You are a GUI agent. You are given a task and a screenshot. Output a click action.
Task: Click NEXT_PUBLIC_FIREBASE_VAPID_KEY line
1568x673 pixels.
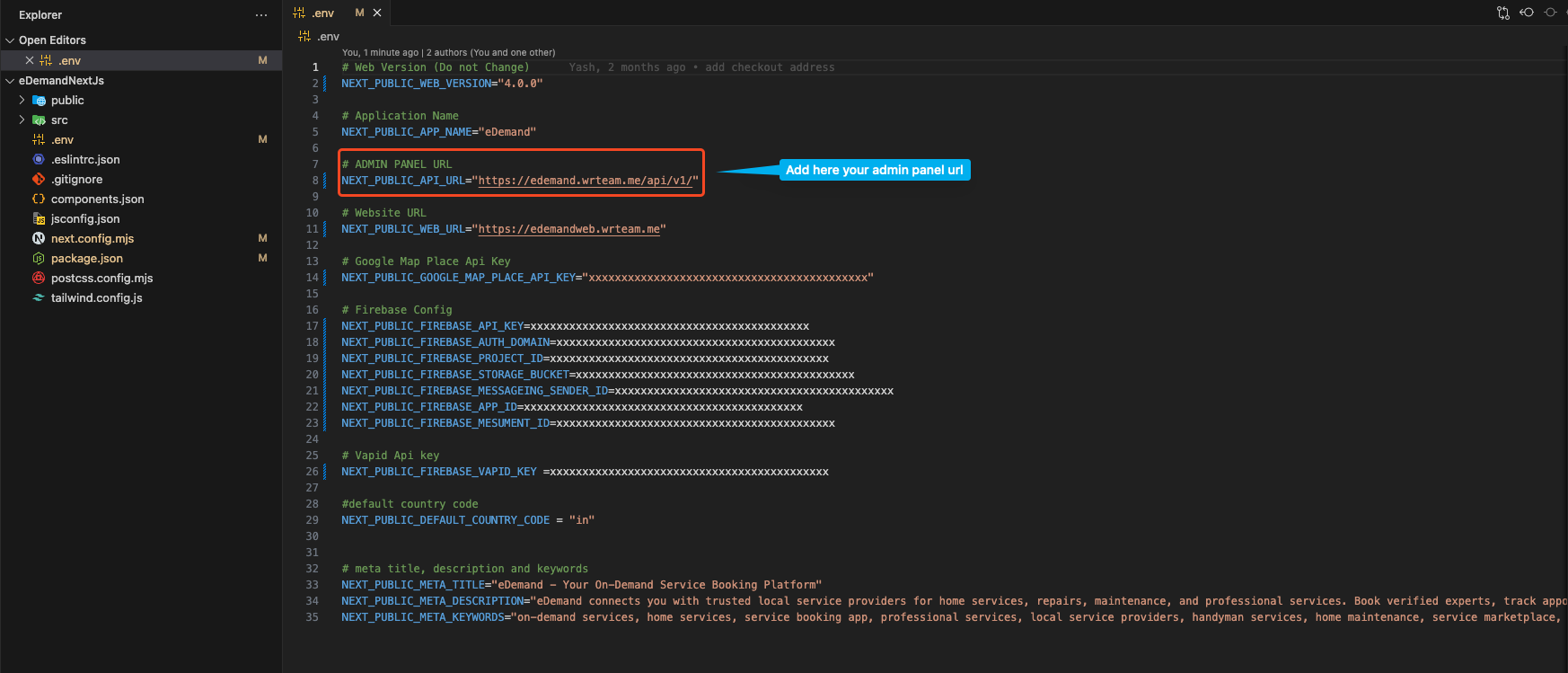585,472
